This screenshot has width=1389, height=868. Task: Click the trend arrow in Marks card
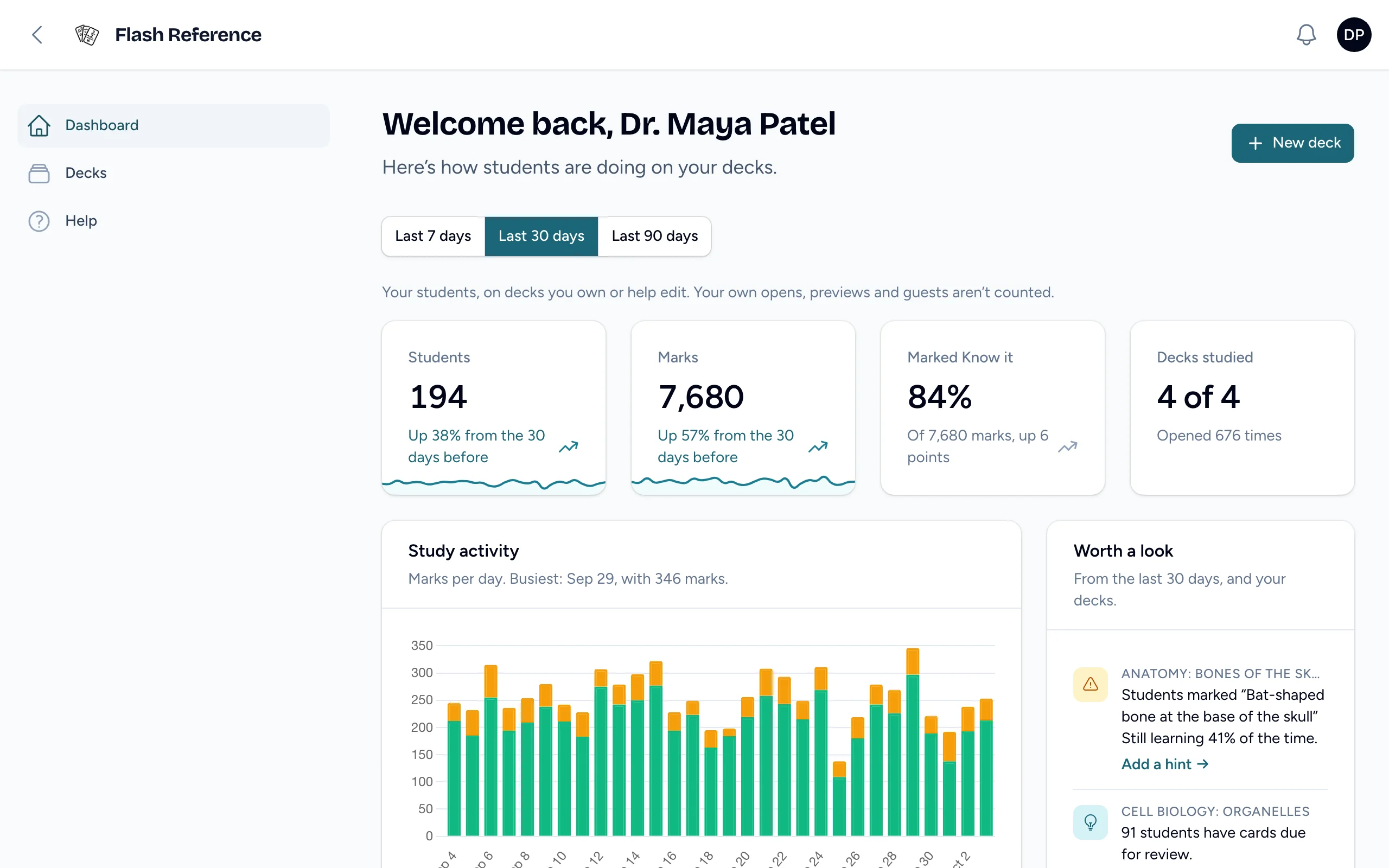818,446
